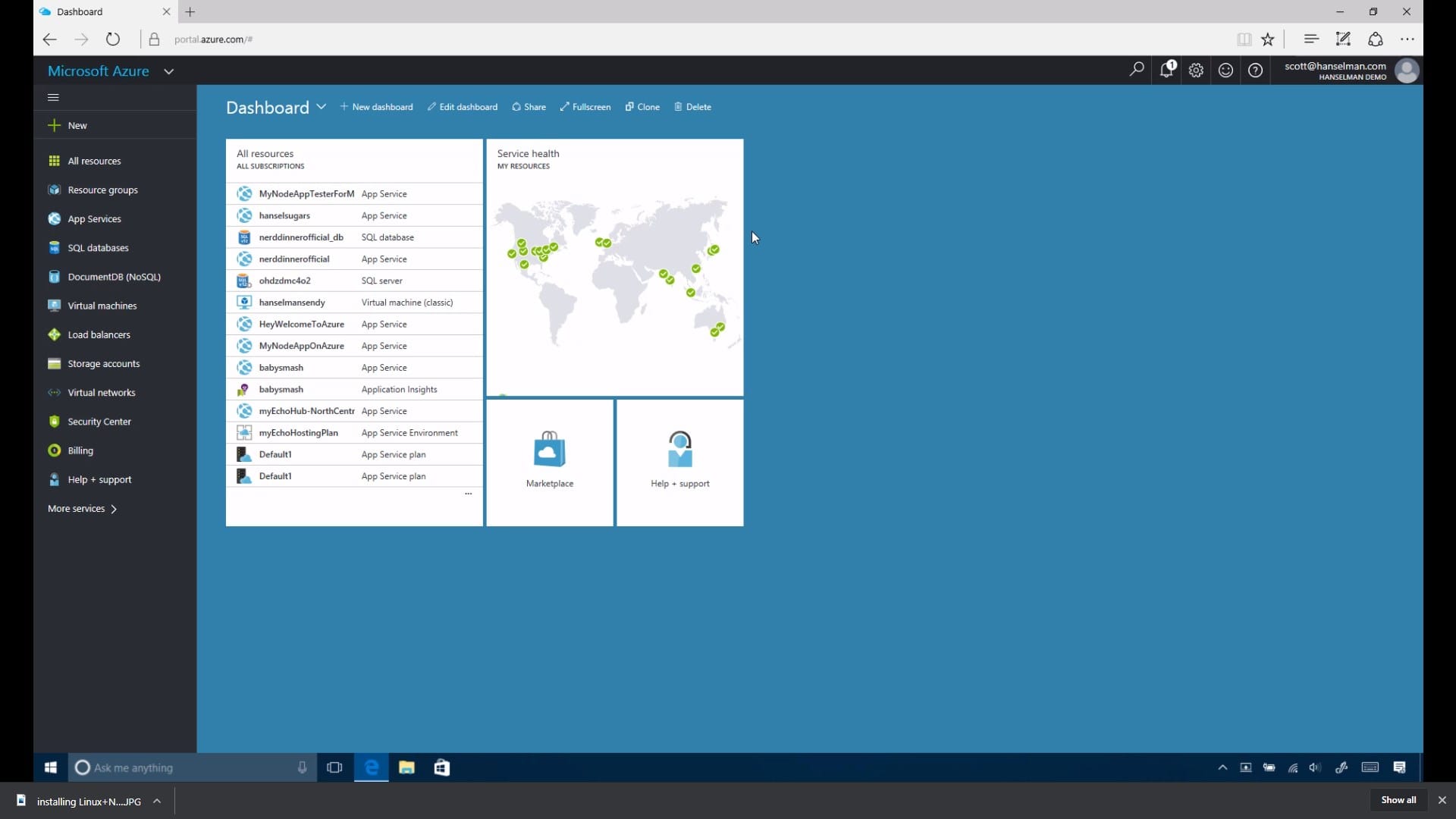Click New dashboard toolbar button

click(x=376, y=107)
